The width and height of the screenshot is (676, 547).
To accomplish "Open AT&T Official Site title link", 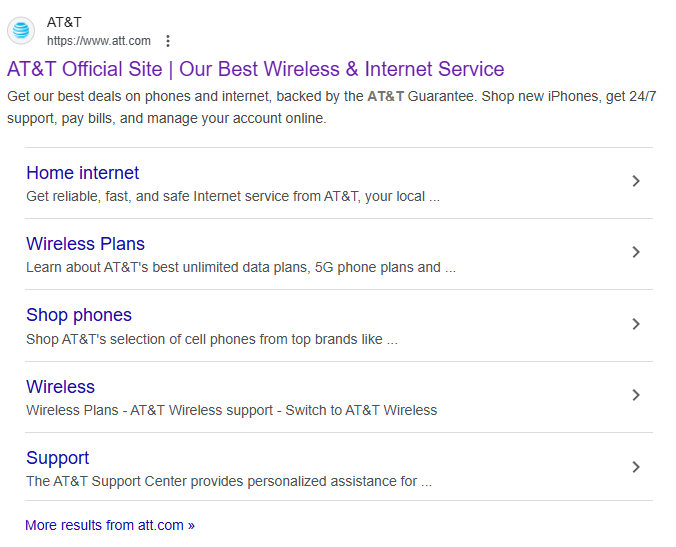I will (255, 69).
